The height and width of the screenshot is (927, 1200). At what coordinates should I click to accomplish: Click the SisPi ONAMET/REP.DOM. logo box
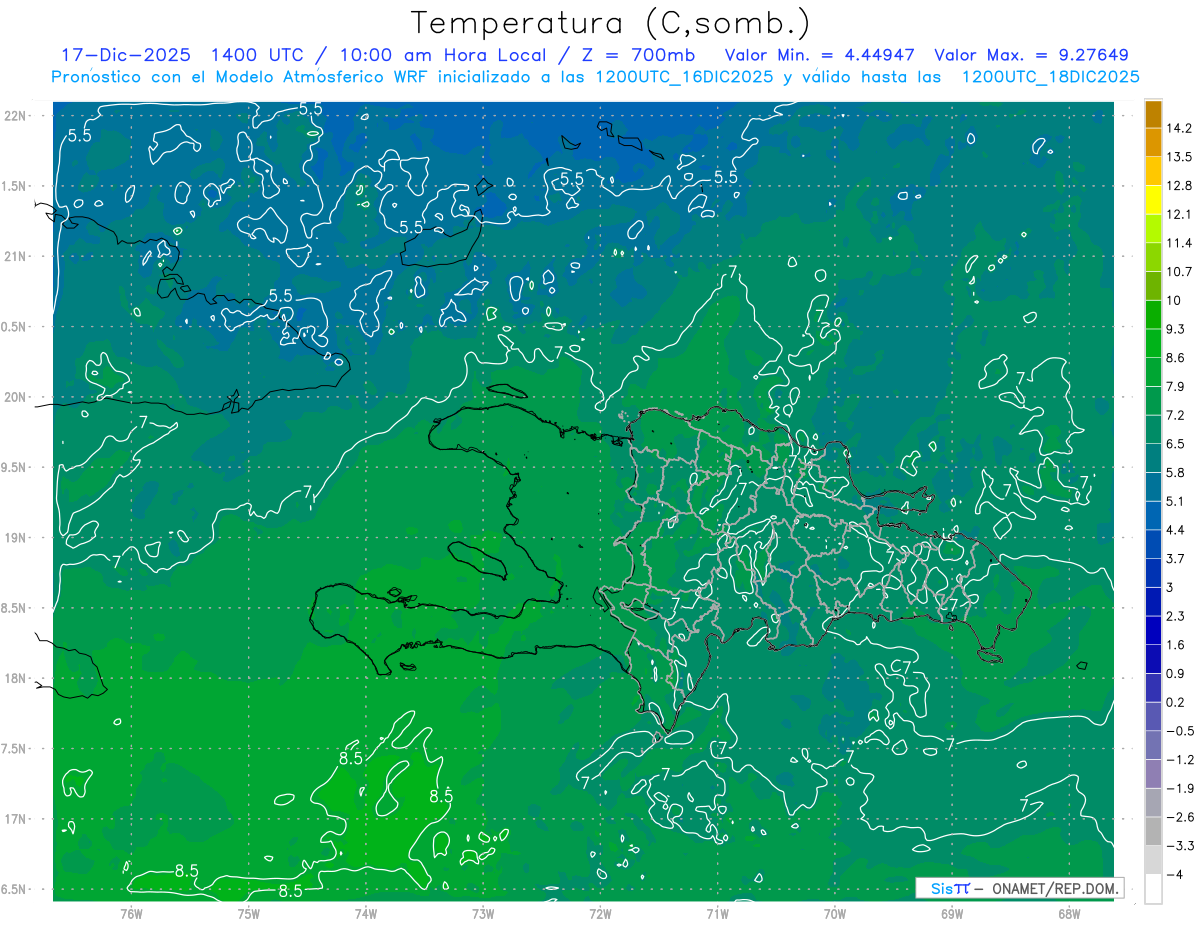(x=1019, y=888)
